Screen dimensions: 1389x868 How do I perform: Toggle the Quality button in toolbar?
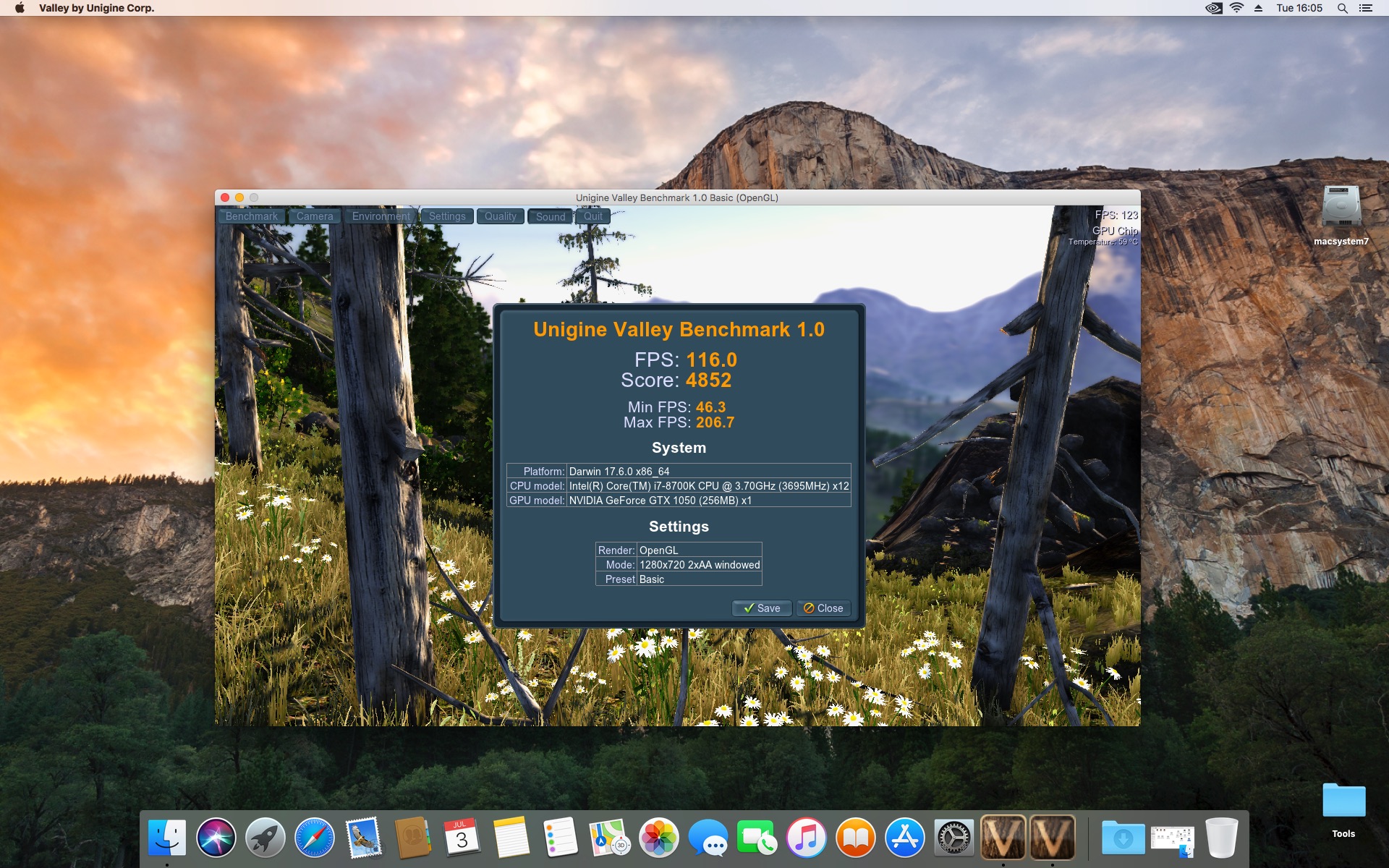point(500,216)
